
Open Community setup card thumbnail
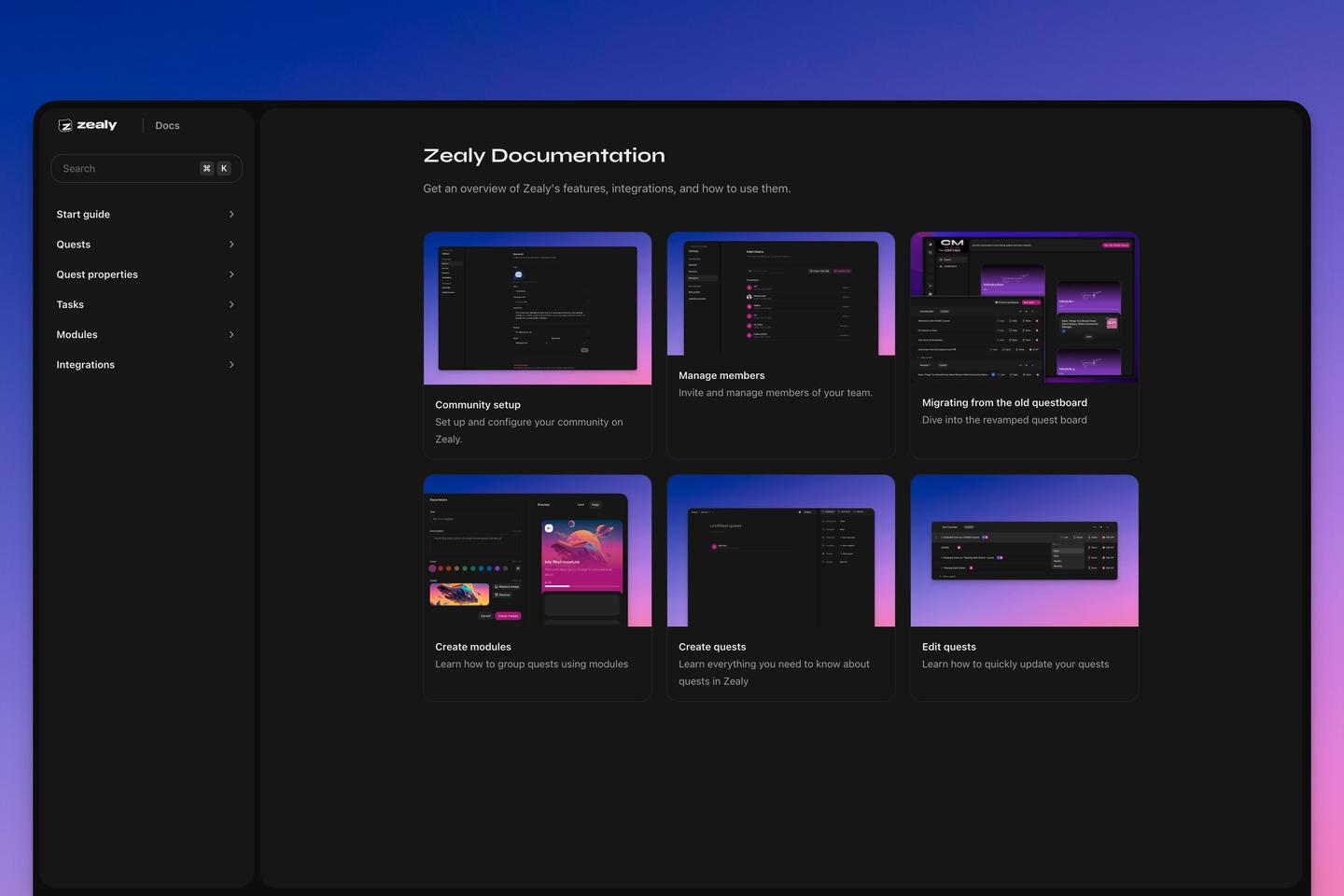point(538,308)
